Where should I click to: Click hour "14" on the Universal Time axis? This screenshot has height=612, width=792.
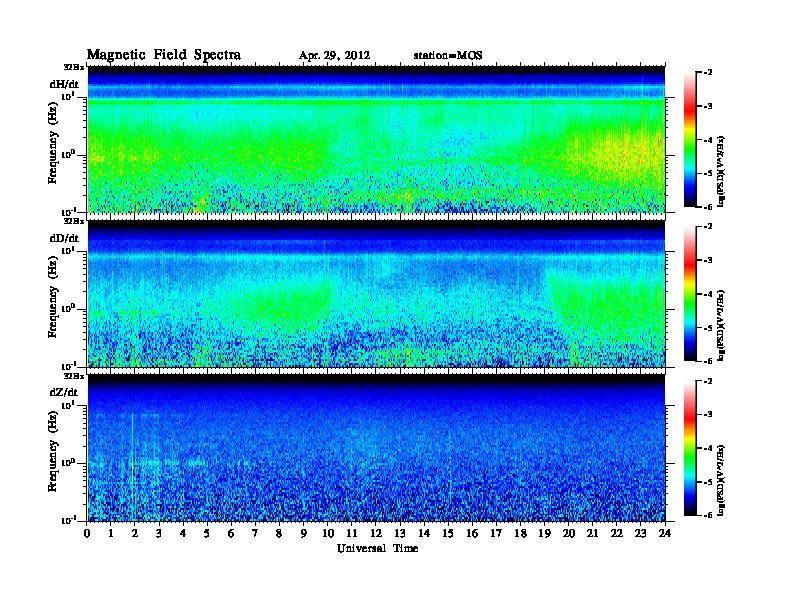coord(424,533)
